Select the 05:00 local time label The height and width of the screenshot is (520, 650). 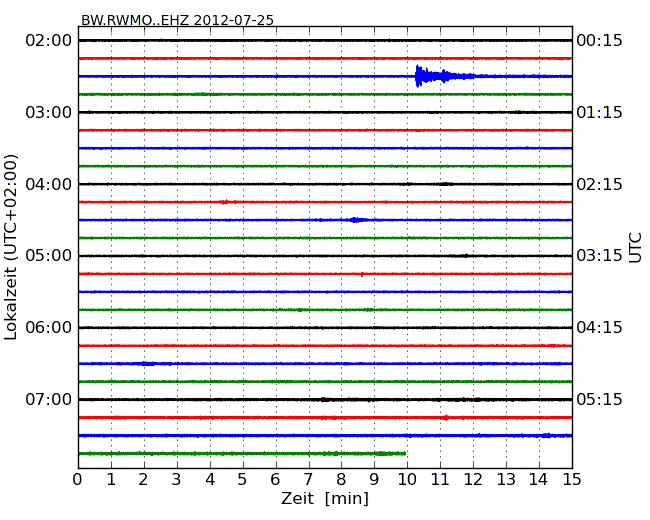pos(49,256)
